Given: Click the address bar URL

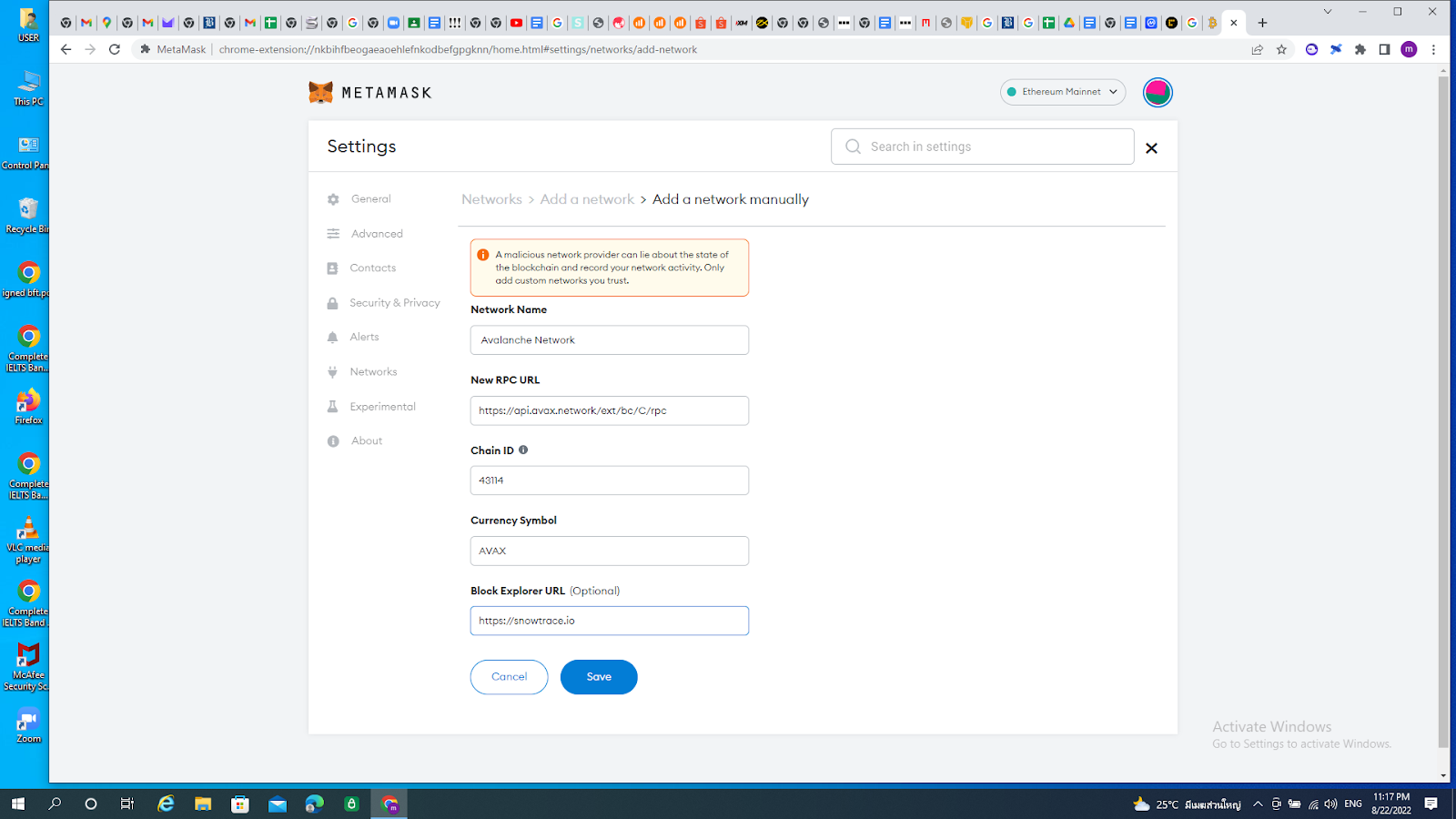Looking at the screenshot, I should pyautogui.click(x=458, y=49).
